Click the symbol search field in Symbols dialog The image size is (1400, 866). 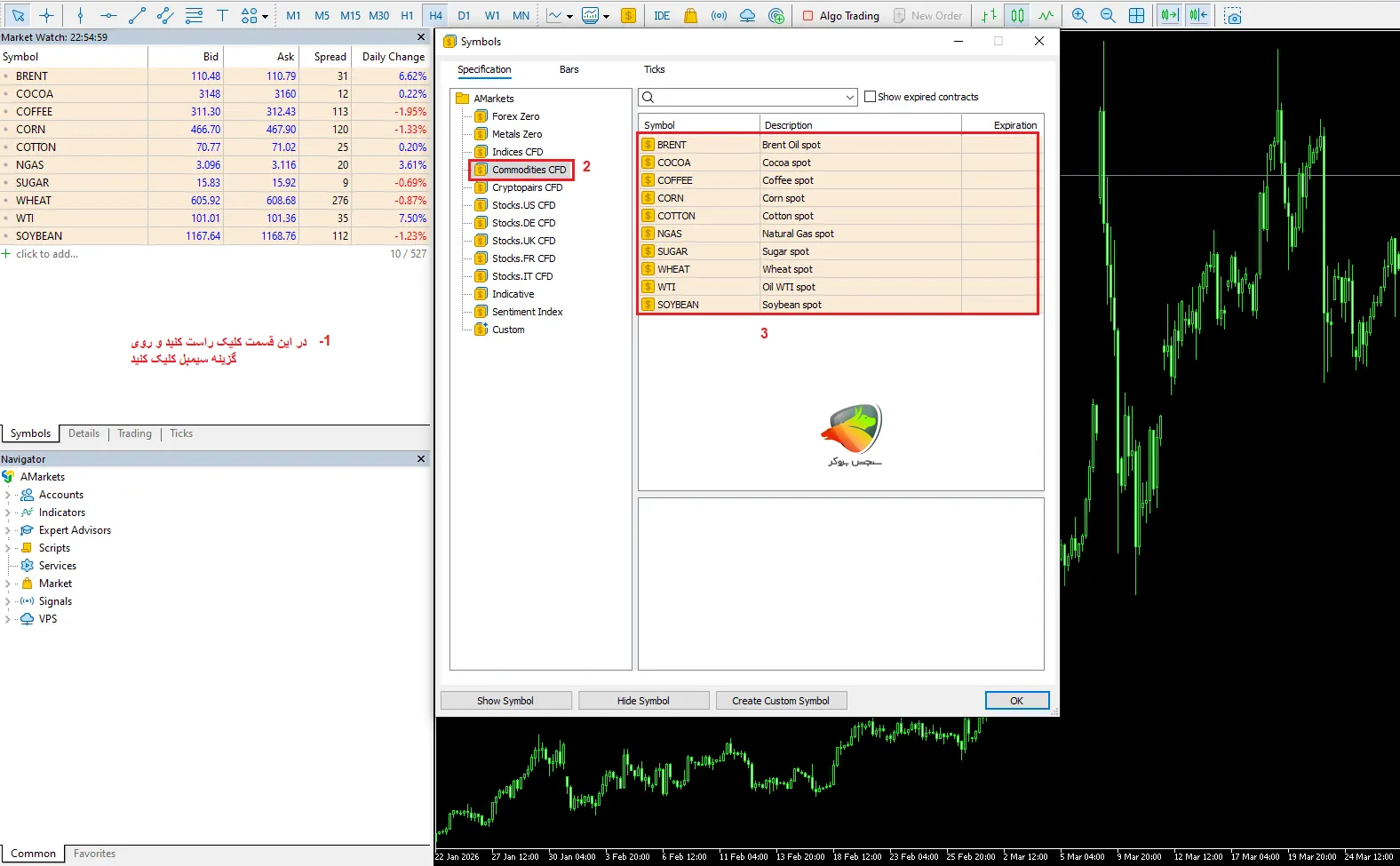point(748,98)
